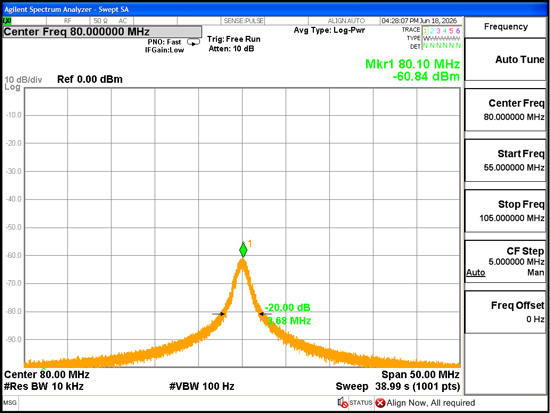This screenshot has height=413, width=550.
Task: Select the Stop Freq 105.000000 MHz softkey
Action: pyautogui.click(x=505, y=211)
